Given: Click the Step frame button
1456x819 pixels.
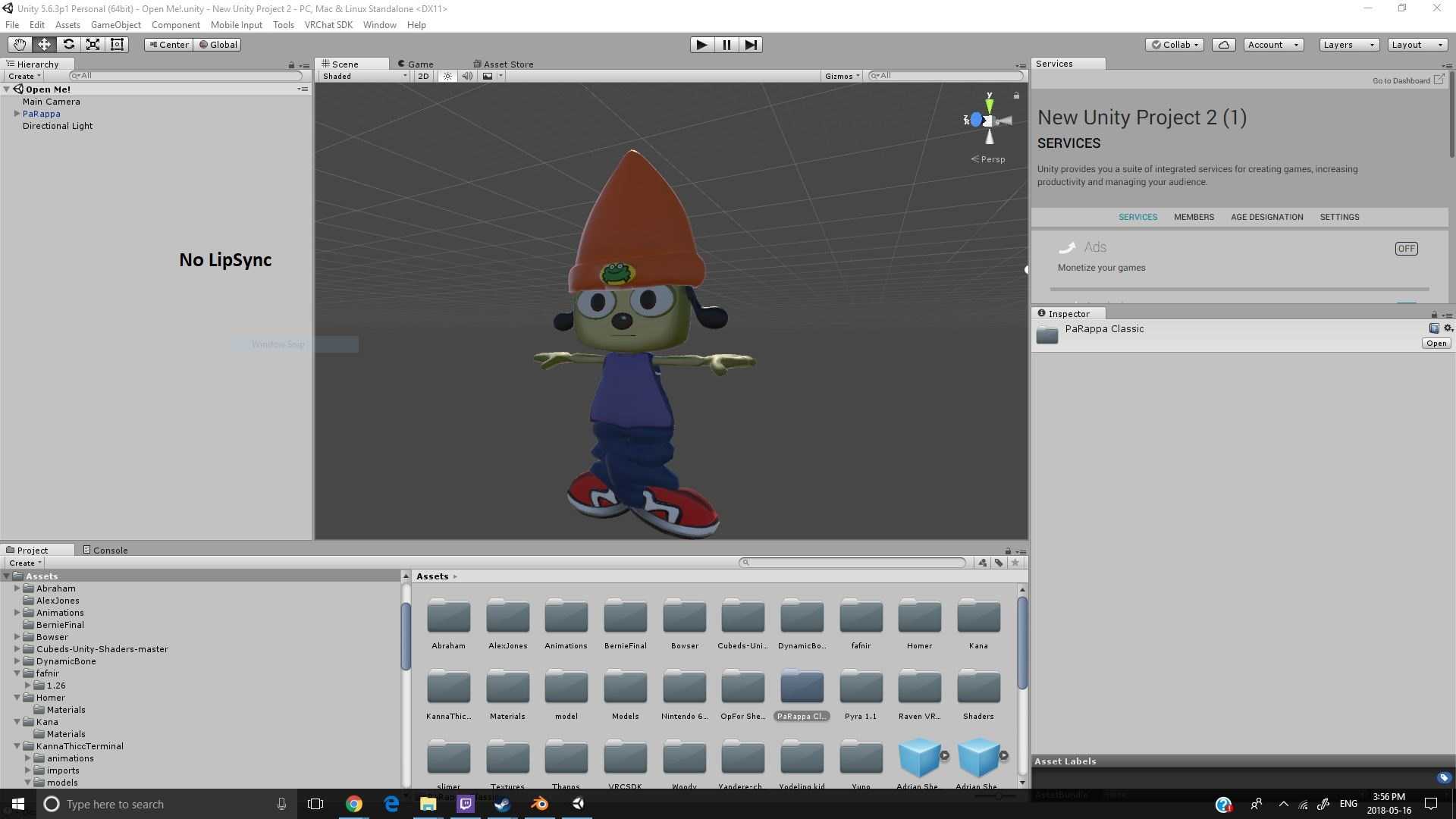Looking at the screenshot, I should pos(750,45).
